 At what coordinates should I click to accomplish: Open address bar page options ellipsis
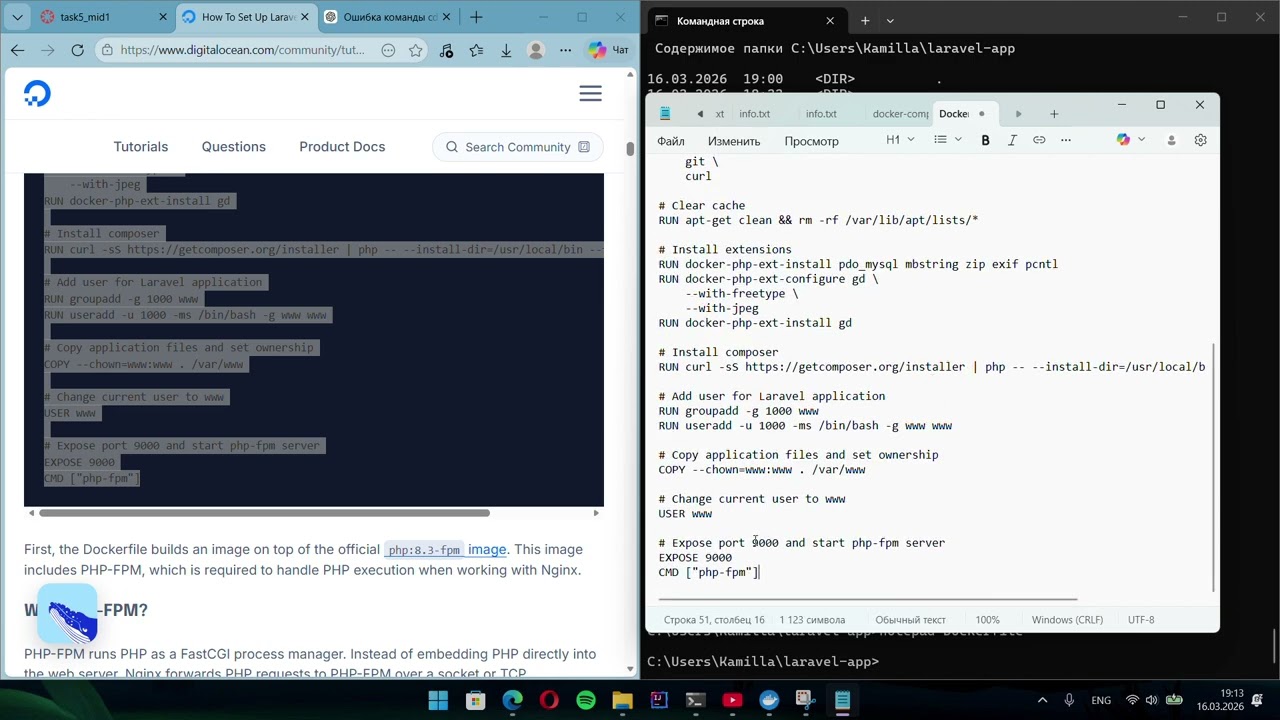coord(388,50)
